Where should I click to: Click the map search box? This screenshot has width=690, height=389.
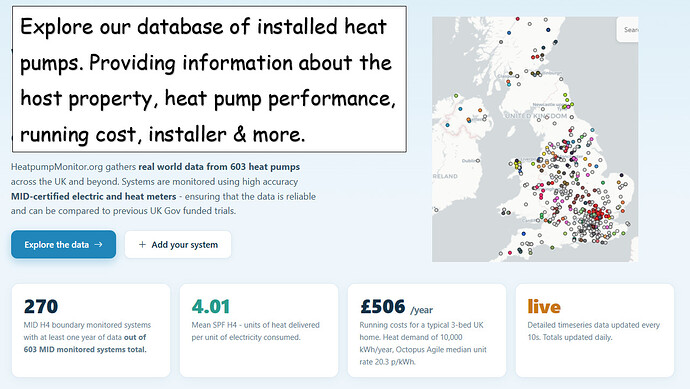click(x=628, y=30)
